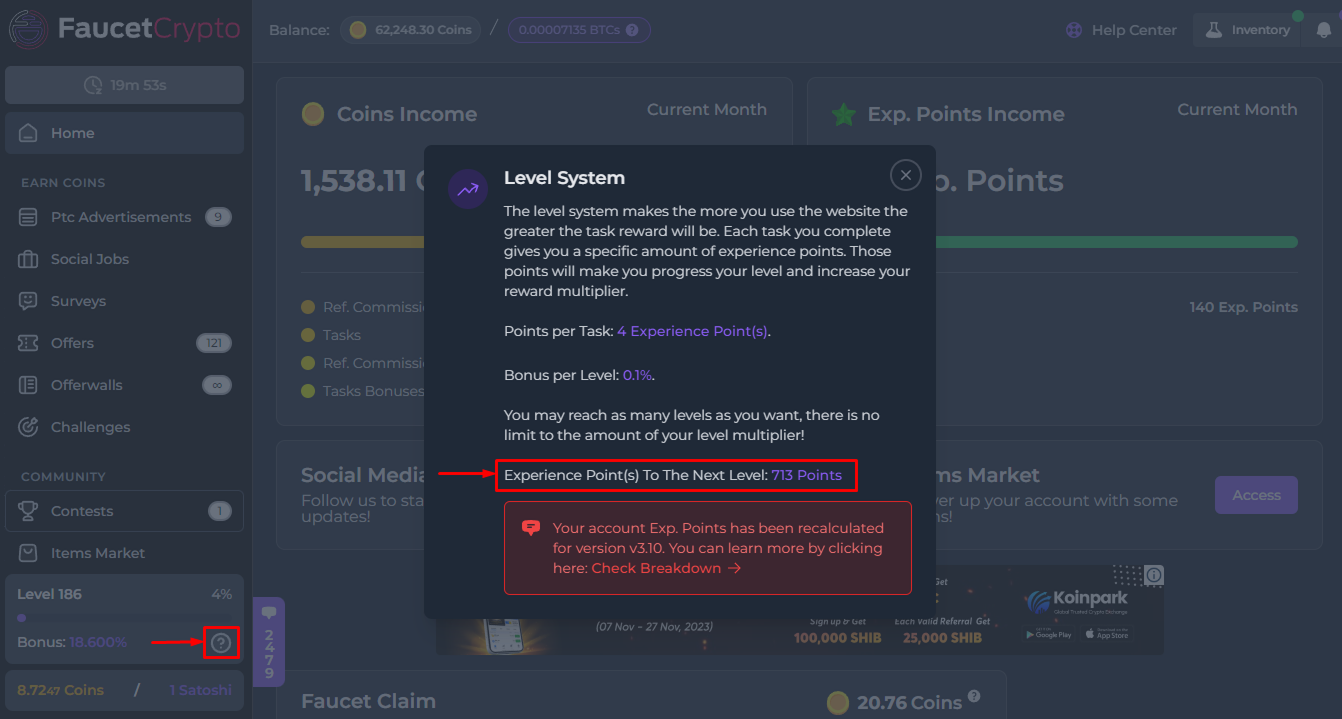This screenshot has width=1342, height=719.
Task: Click the Contests trophy icon
Action: point(29,511)
